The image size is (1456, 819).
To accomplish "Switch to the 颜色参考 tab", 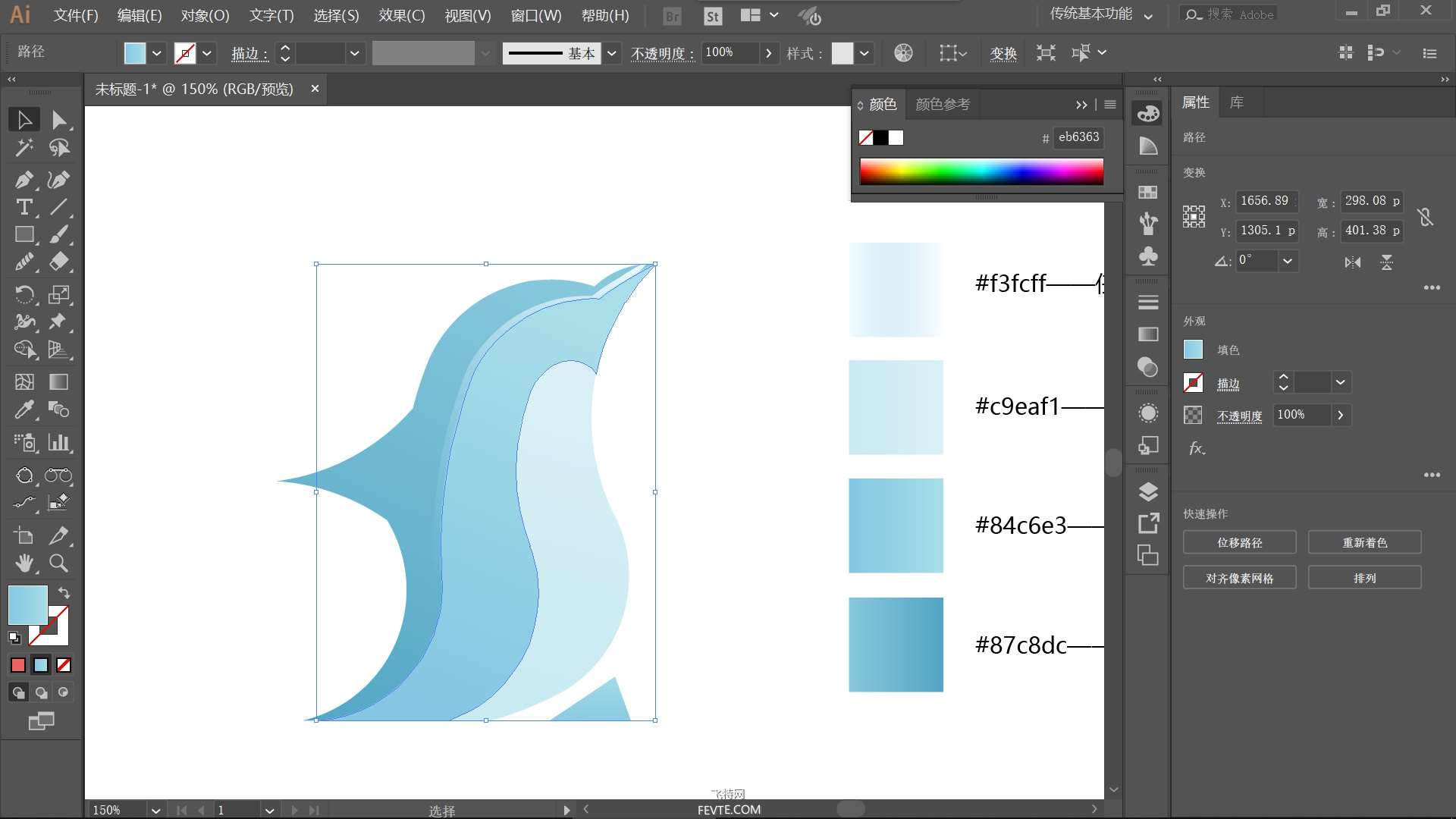I will pos(943,104).
